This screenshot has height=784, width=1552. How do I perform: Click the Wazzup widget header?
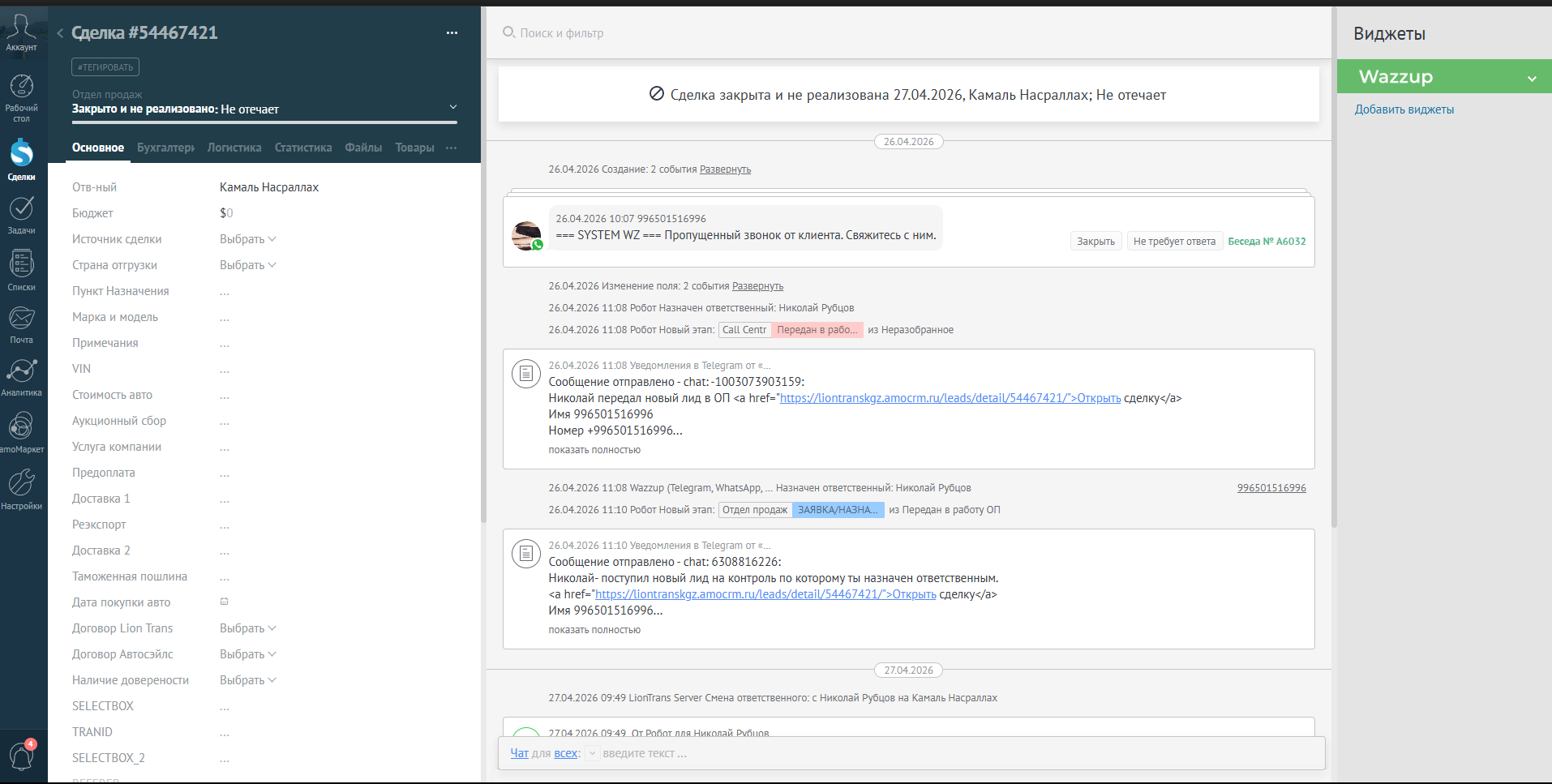coord(1444,76)
